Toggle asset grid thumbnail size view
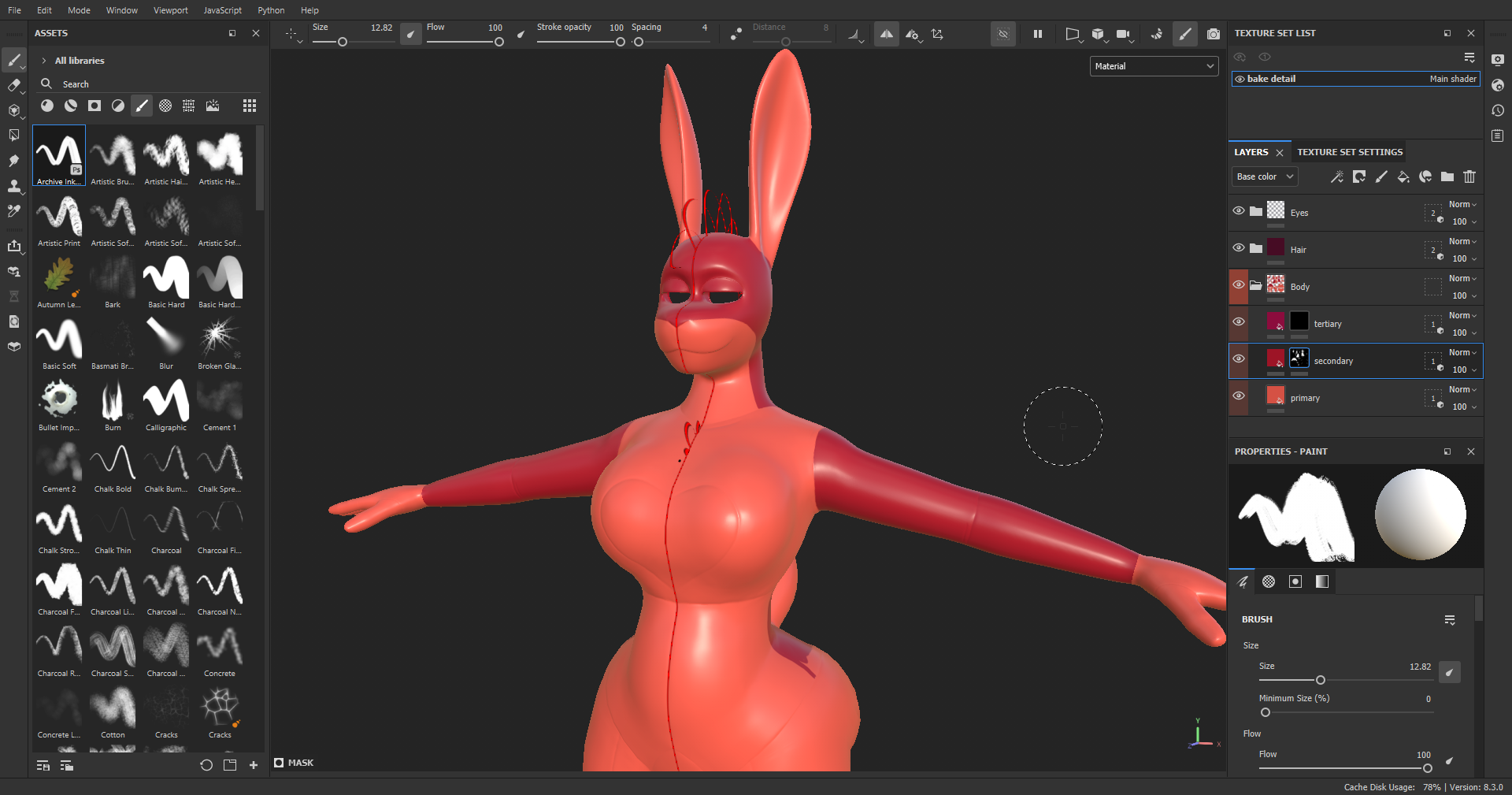1512x795 pixels. click(x=250, y=106)
